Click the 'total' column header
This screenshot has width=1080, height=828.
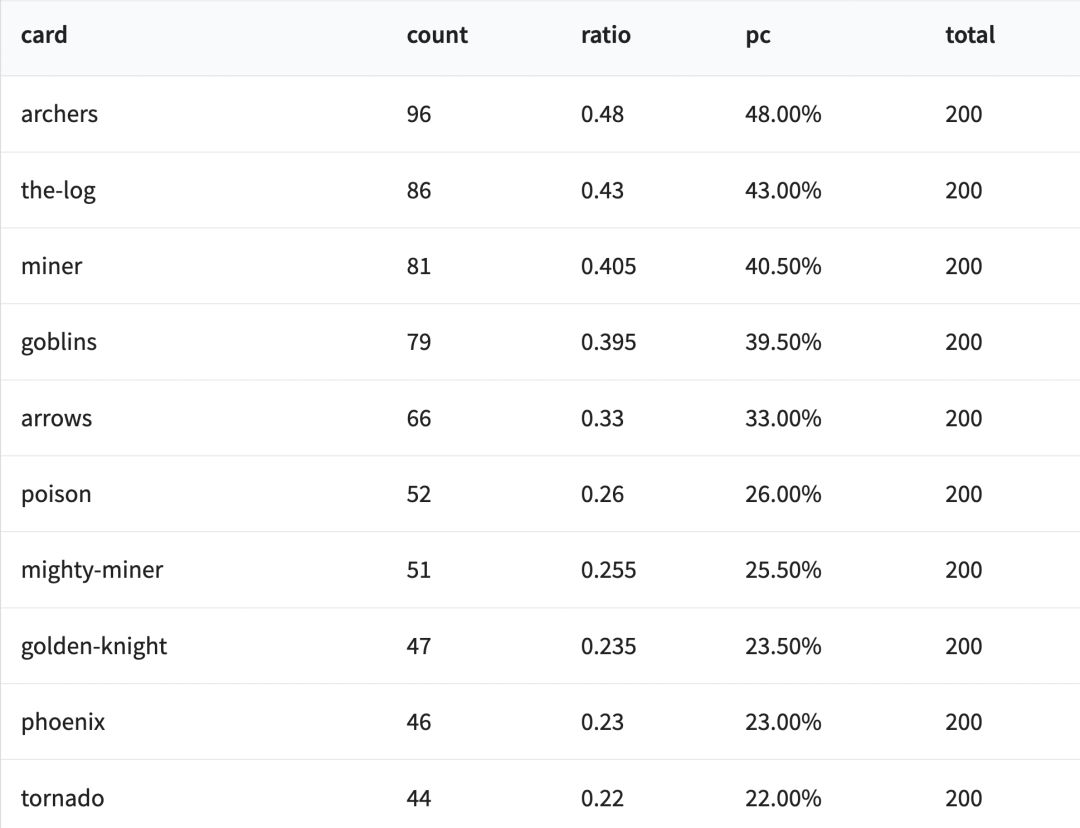click(970, 36)
